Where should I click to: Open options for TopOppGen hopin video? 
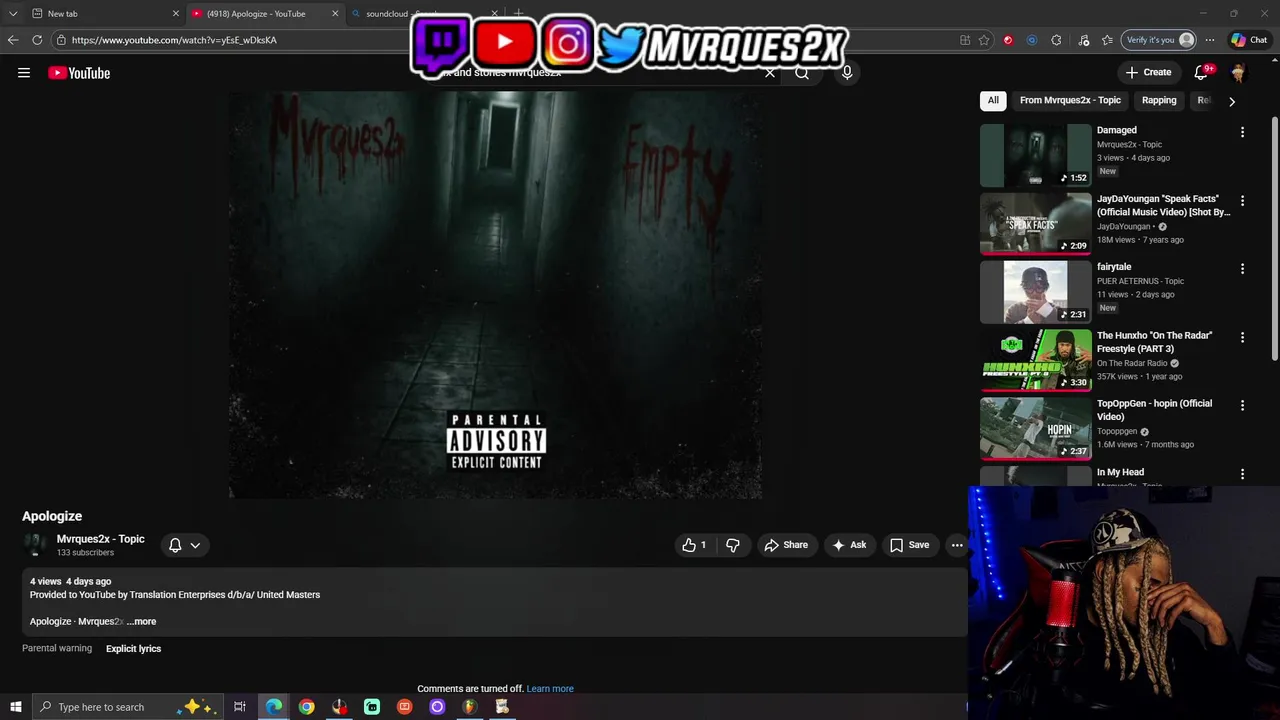[1242, 405]
